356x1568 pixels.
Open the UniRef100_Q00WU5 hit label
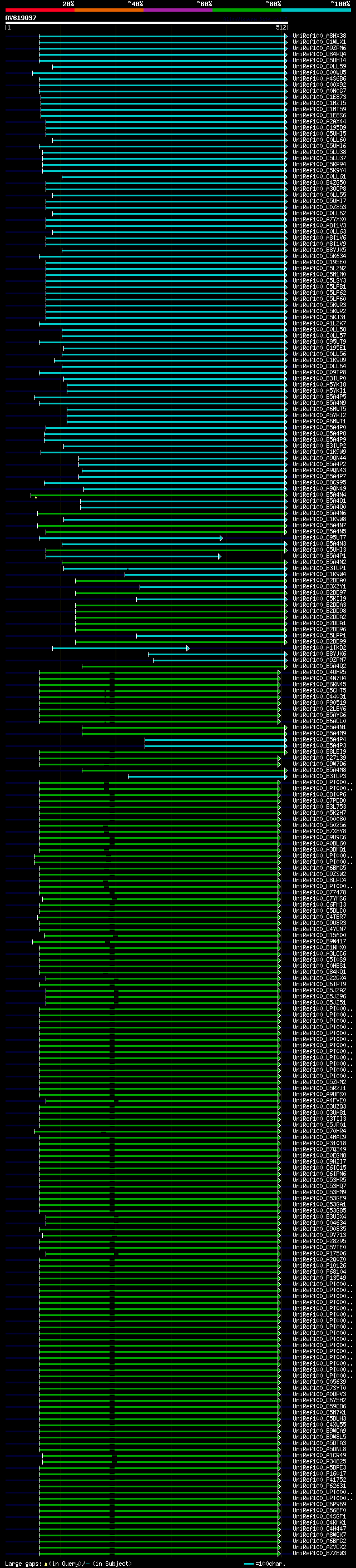click(319, 73)
